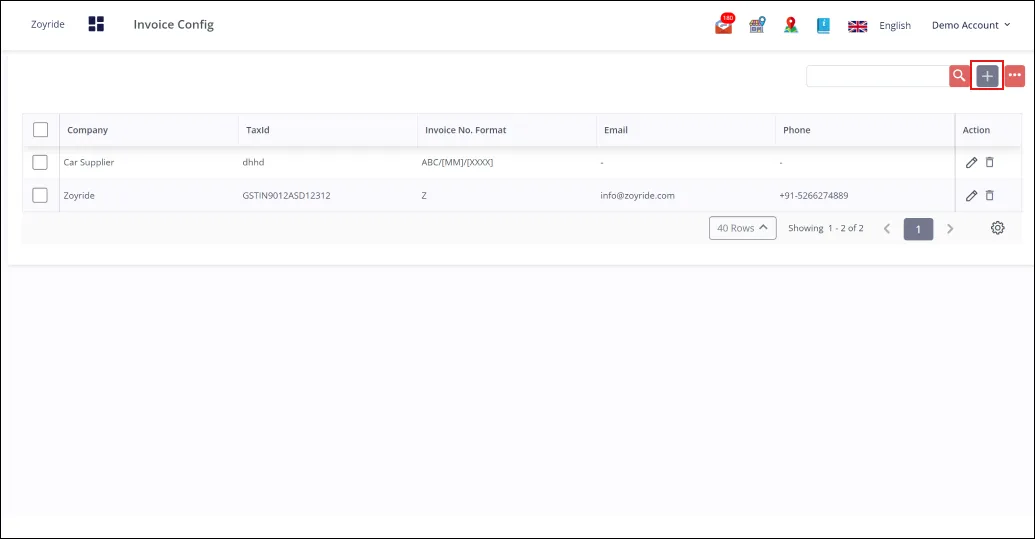The image size is (1036, 540).
Task: Edit the Zoyride row
Action: click(971, 196)
